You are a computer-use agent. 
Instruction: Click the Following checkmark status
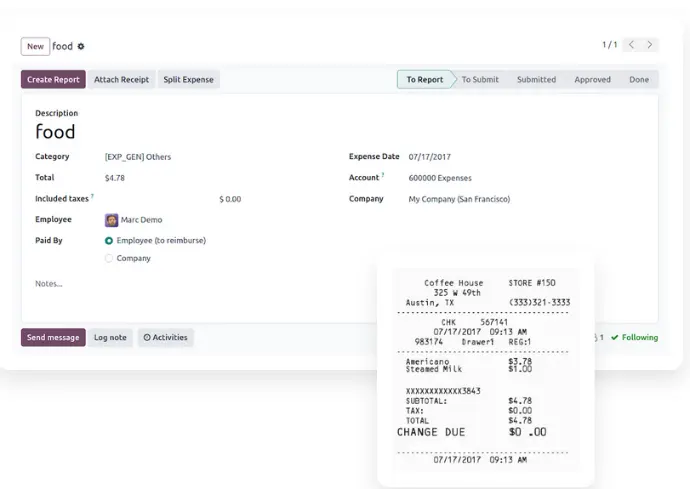pyautogui.click(x=635, y=338)
